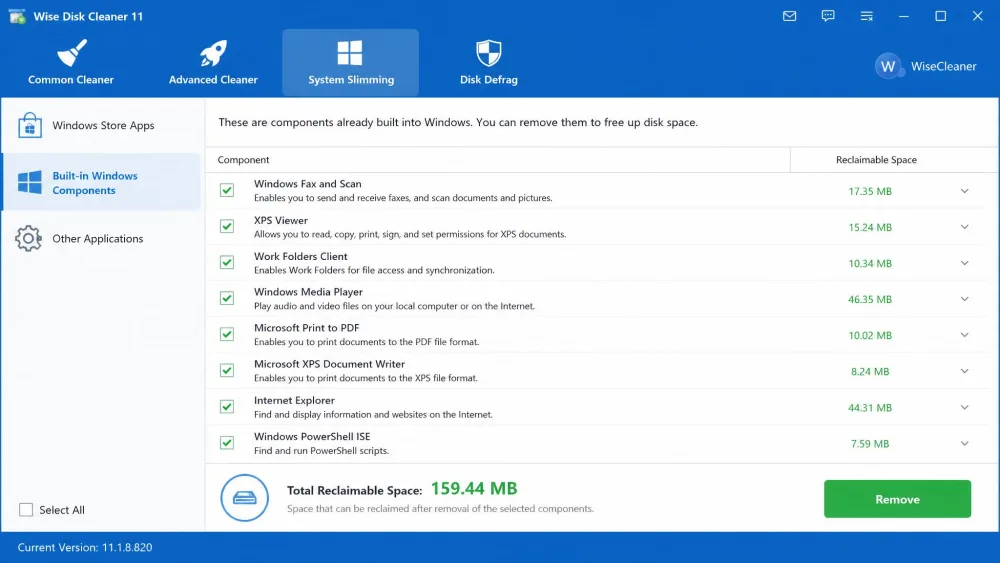Uncheck XPS Viewer checkbox

pyautogui.click(x=226, y=226)
